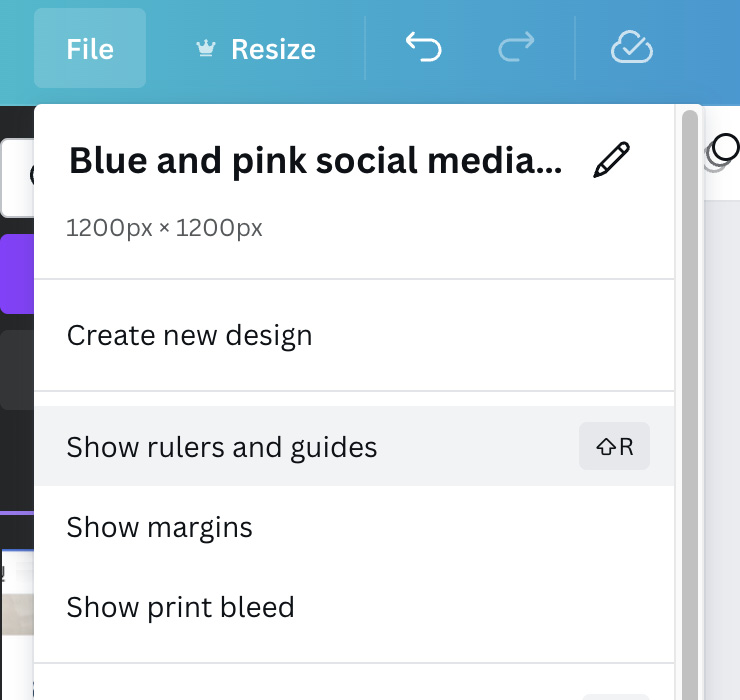Click the cloud saved status icon
This screenshot has width=740, height=700.
(x=632, y=47)
